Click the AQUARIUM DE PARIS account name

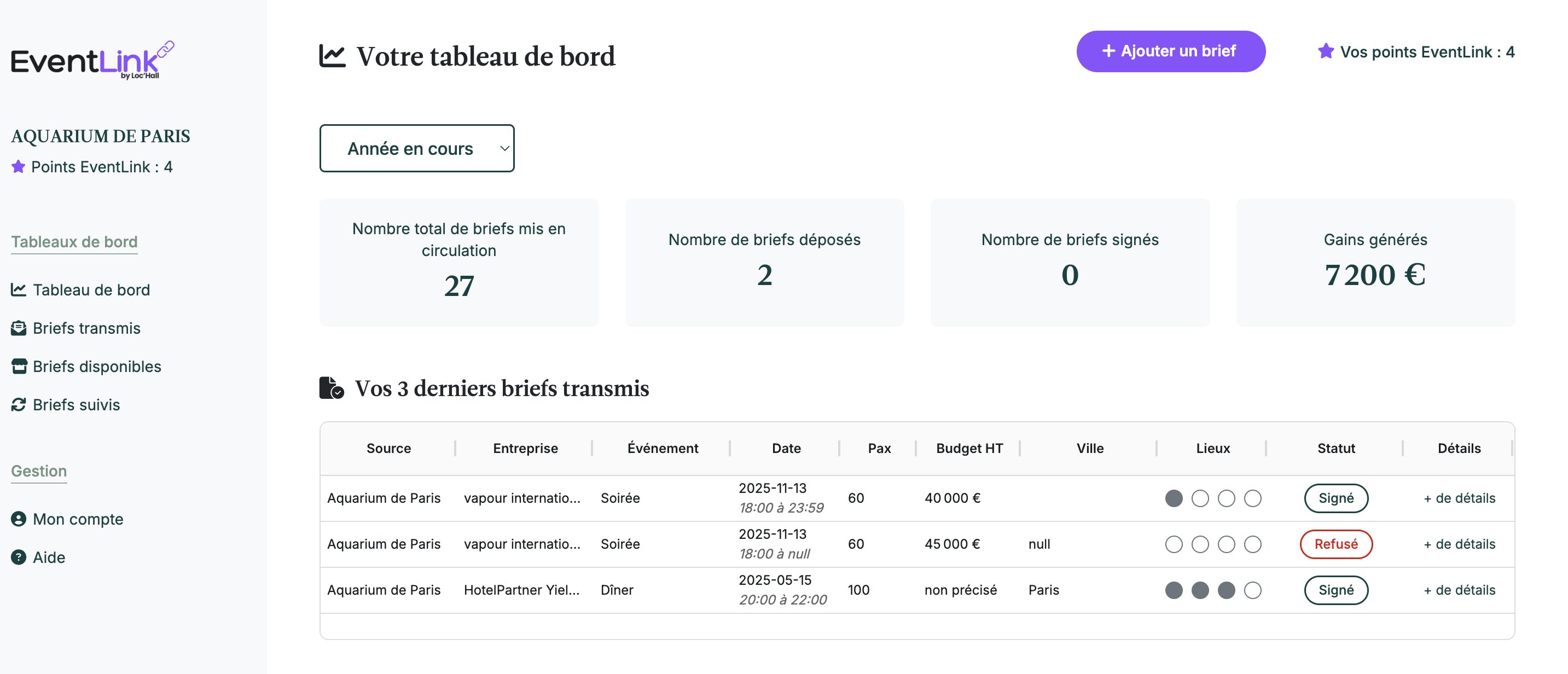coord(101,136)
